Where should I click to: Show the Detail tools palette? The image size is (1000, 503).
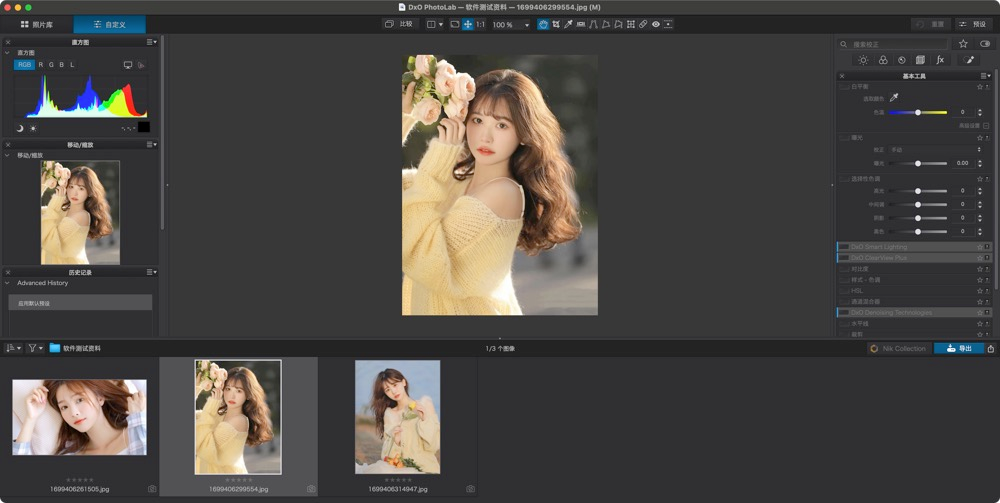902,60
